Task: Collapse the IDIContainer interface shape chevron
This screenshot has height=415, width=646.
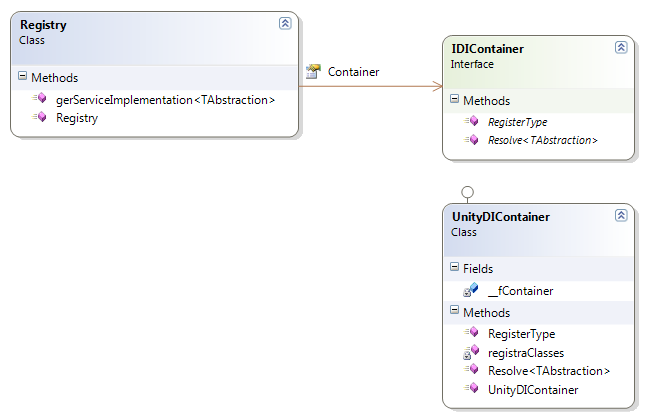Action: point(620,47)
